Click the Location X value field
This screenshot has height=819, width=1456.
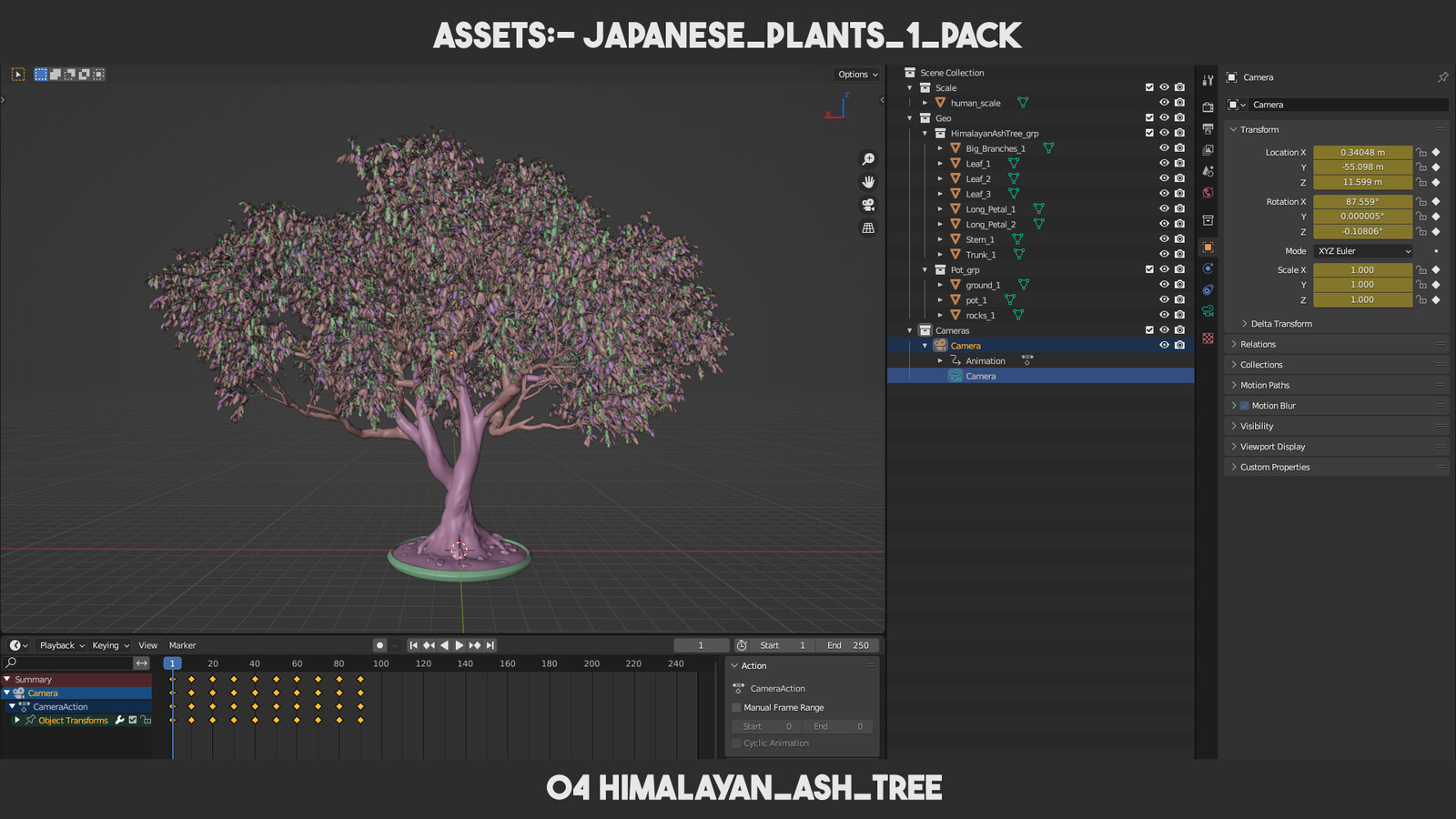coord(1362,153)
